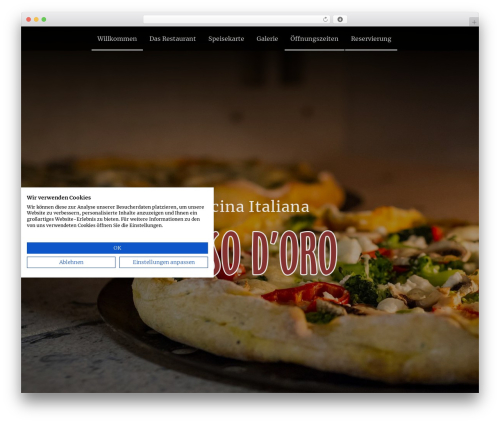Click the 'Wir verwenden Cookies' heading

point(59,198)
